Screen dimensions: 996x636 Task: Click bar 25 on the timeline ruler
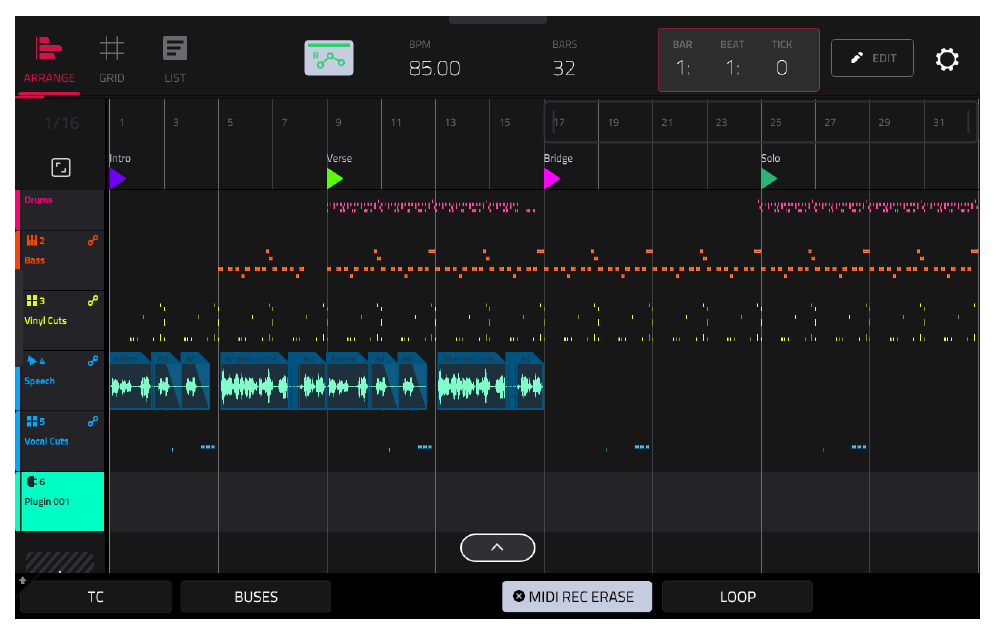pos(776,122)
